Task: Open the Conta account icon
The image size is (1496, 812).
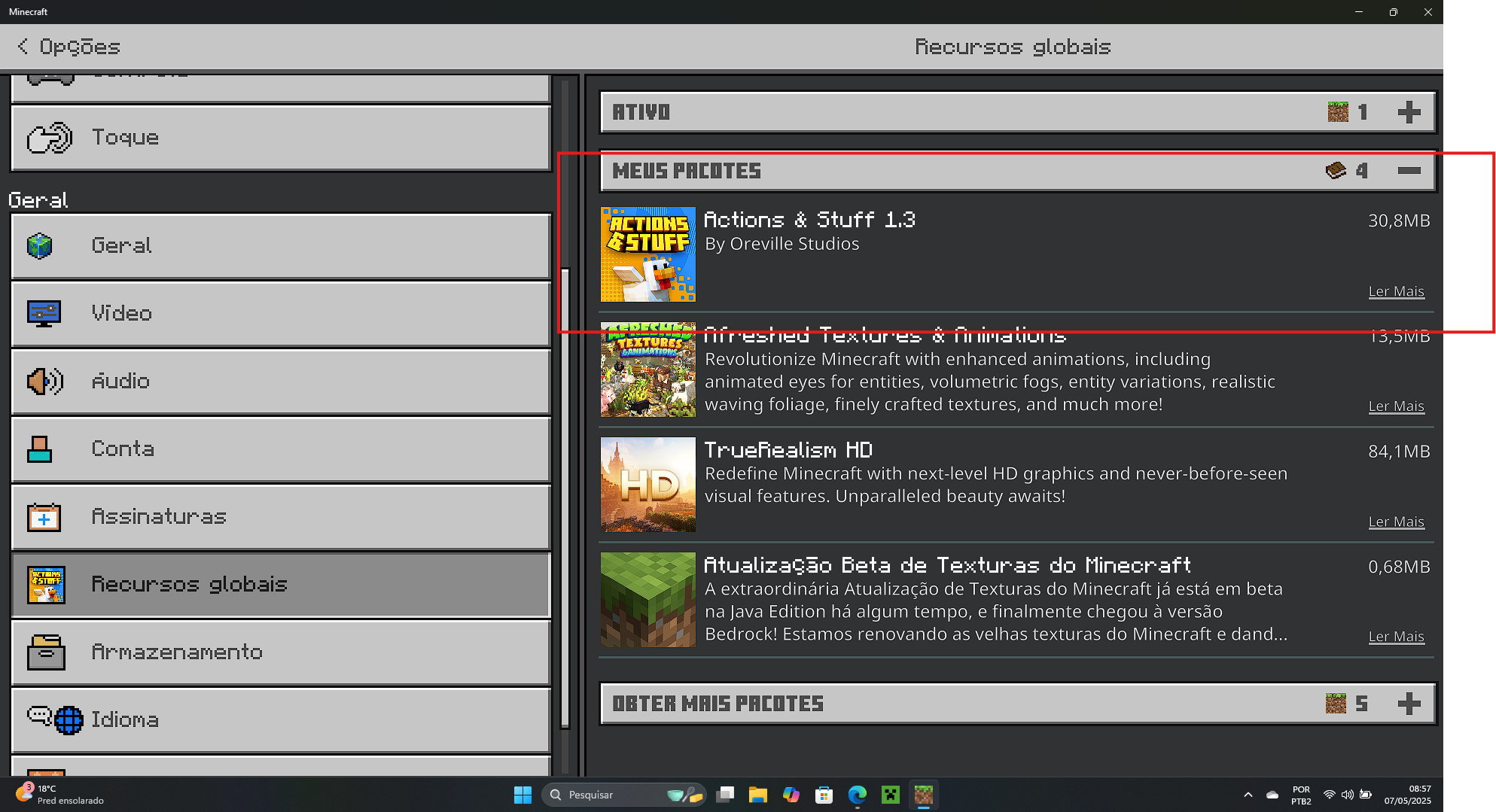Action: [x=40, y=449]
